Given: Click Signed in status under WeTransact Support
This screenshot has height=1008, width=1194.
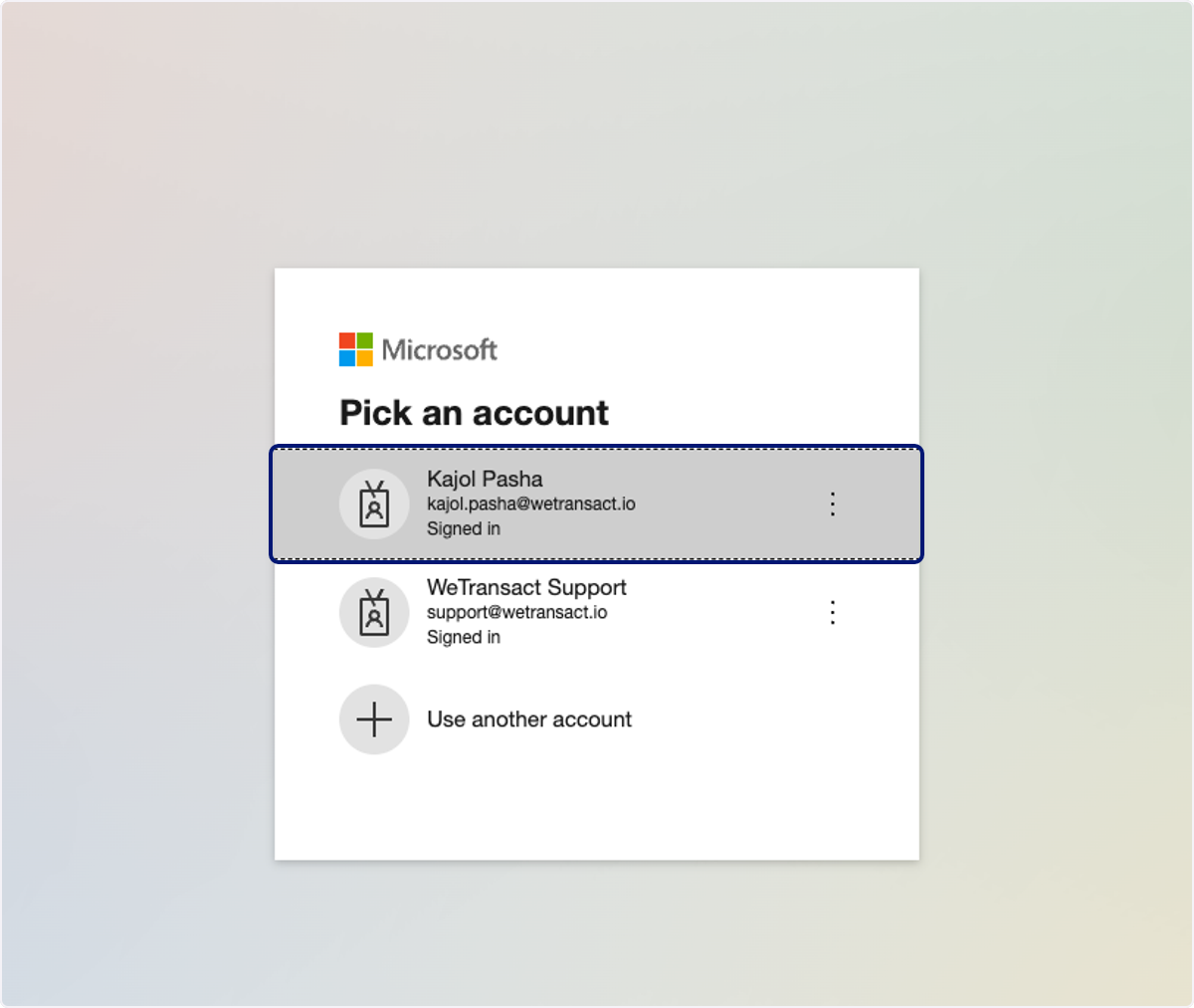Looking at the screenshot, I should (464, 637).
